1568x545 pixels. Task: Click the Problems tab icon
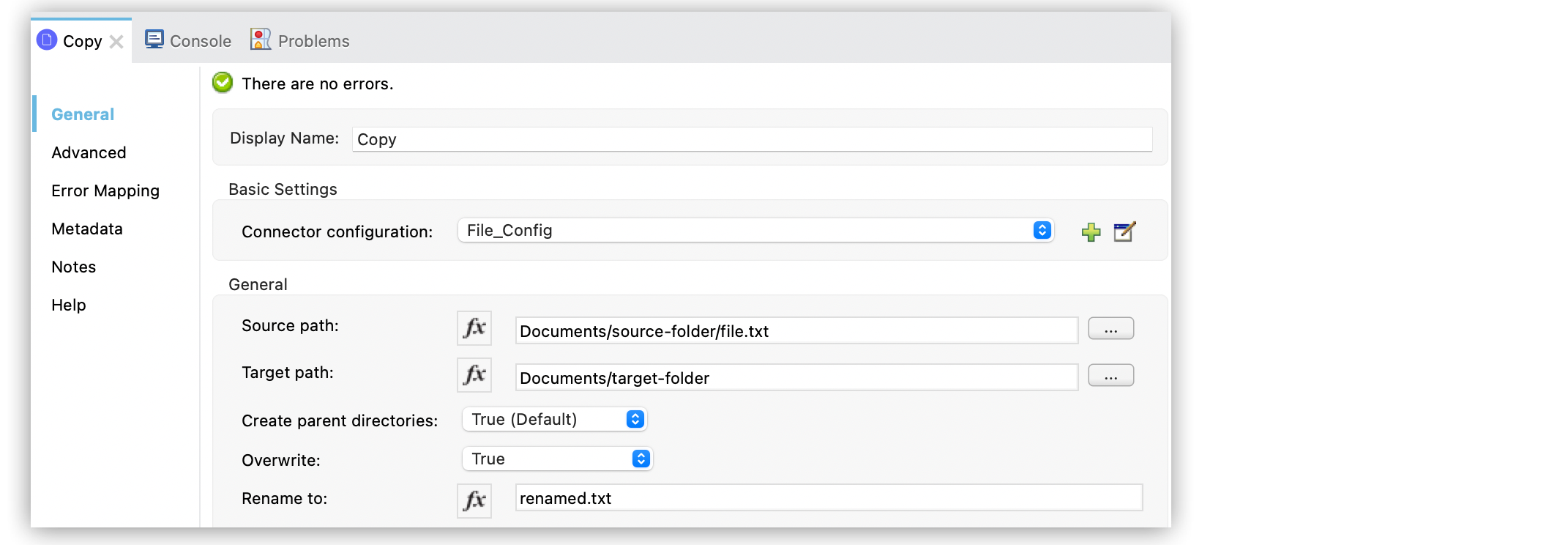(260, 39)
